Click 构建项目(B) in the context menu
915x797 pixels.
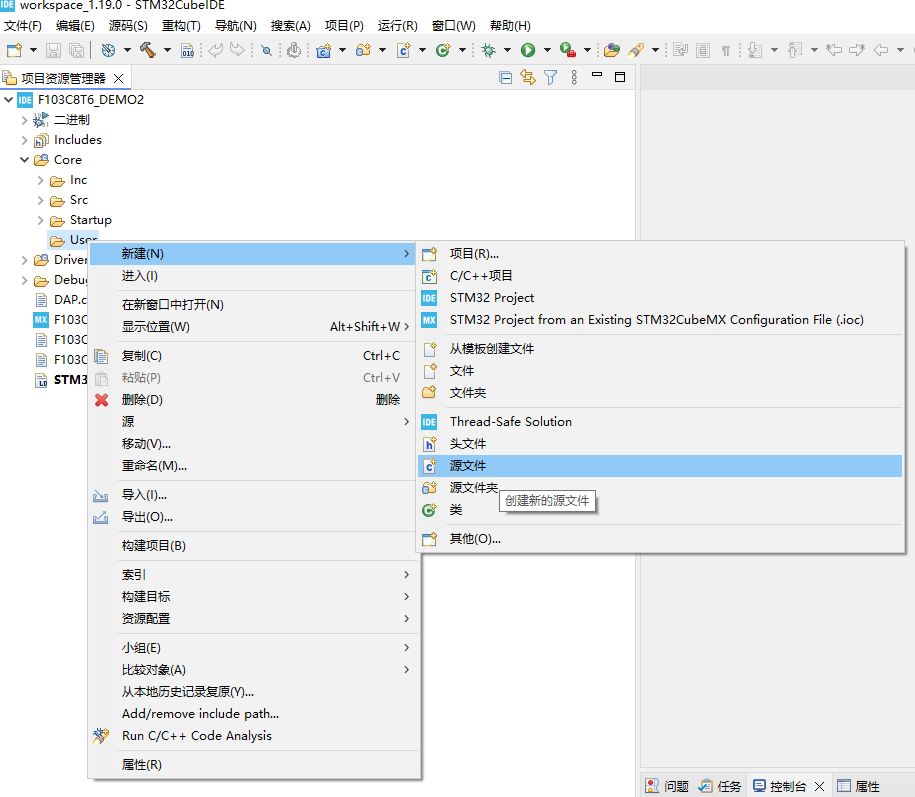click(x=254, y=546)
